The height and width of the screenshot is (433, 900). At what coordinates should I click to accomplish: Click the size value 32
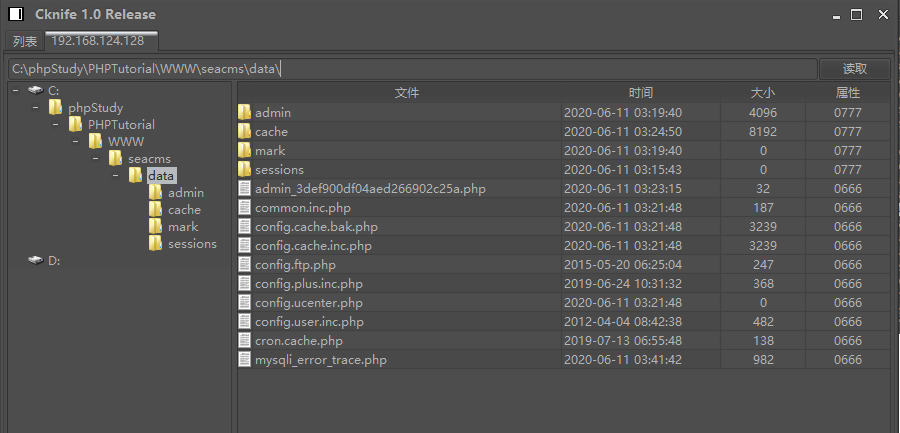[x=763, y=188]
